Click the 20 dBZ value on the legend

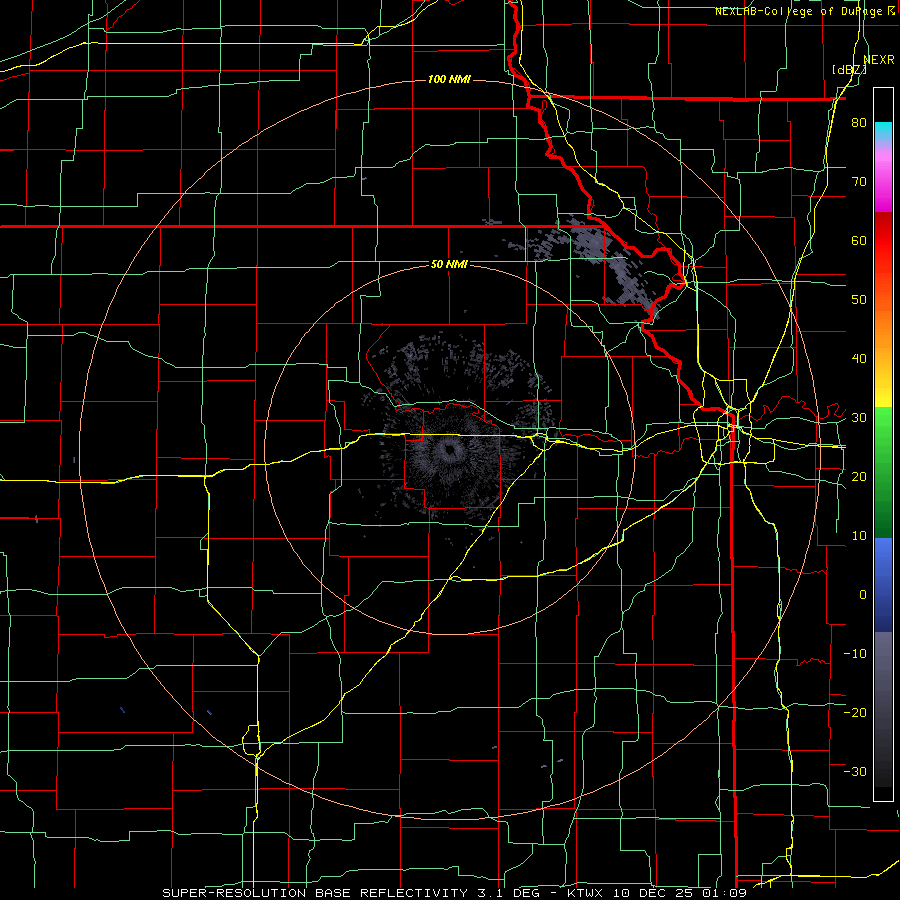coord(859,477)
